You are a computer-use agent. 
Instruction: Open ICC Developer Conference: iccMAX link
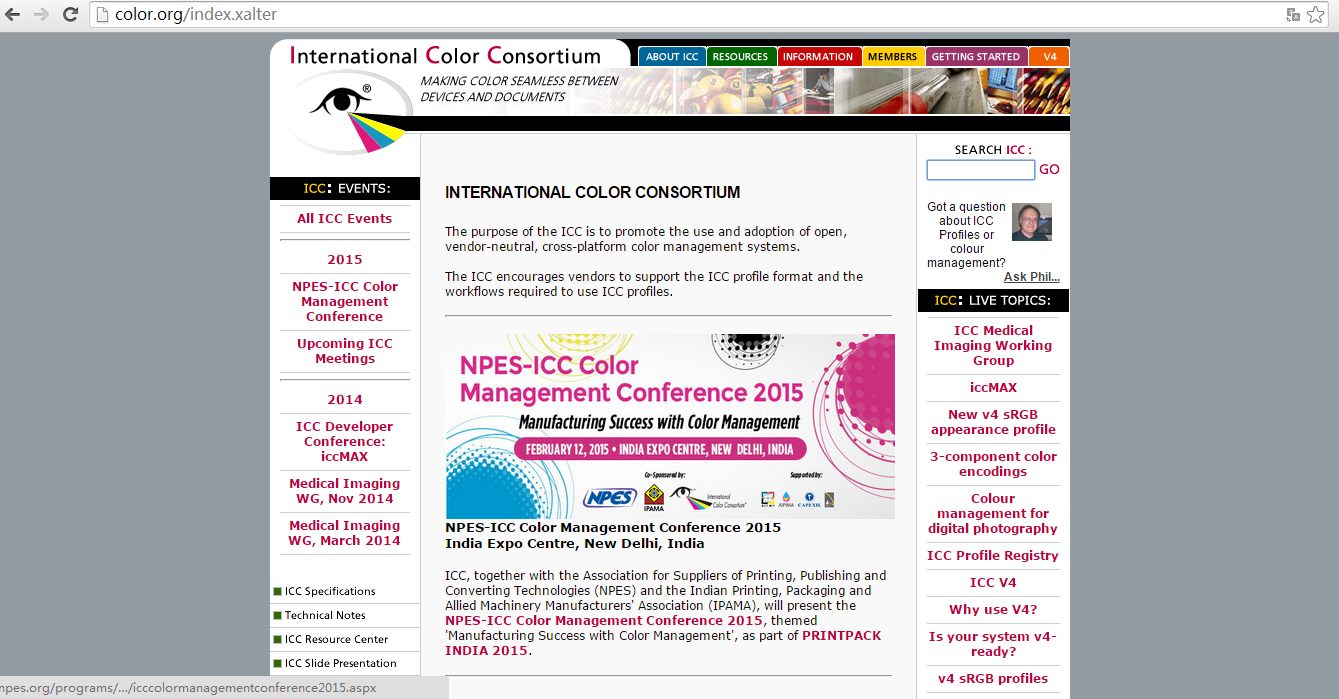coord(345,441)
